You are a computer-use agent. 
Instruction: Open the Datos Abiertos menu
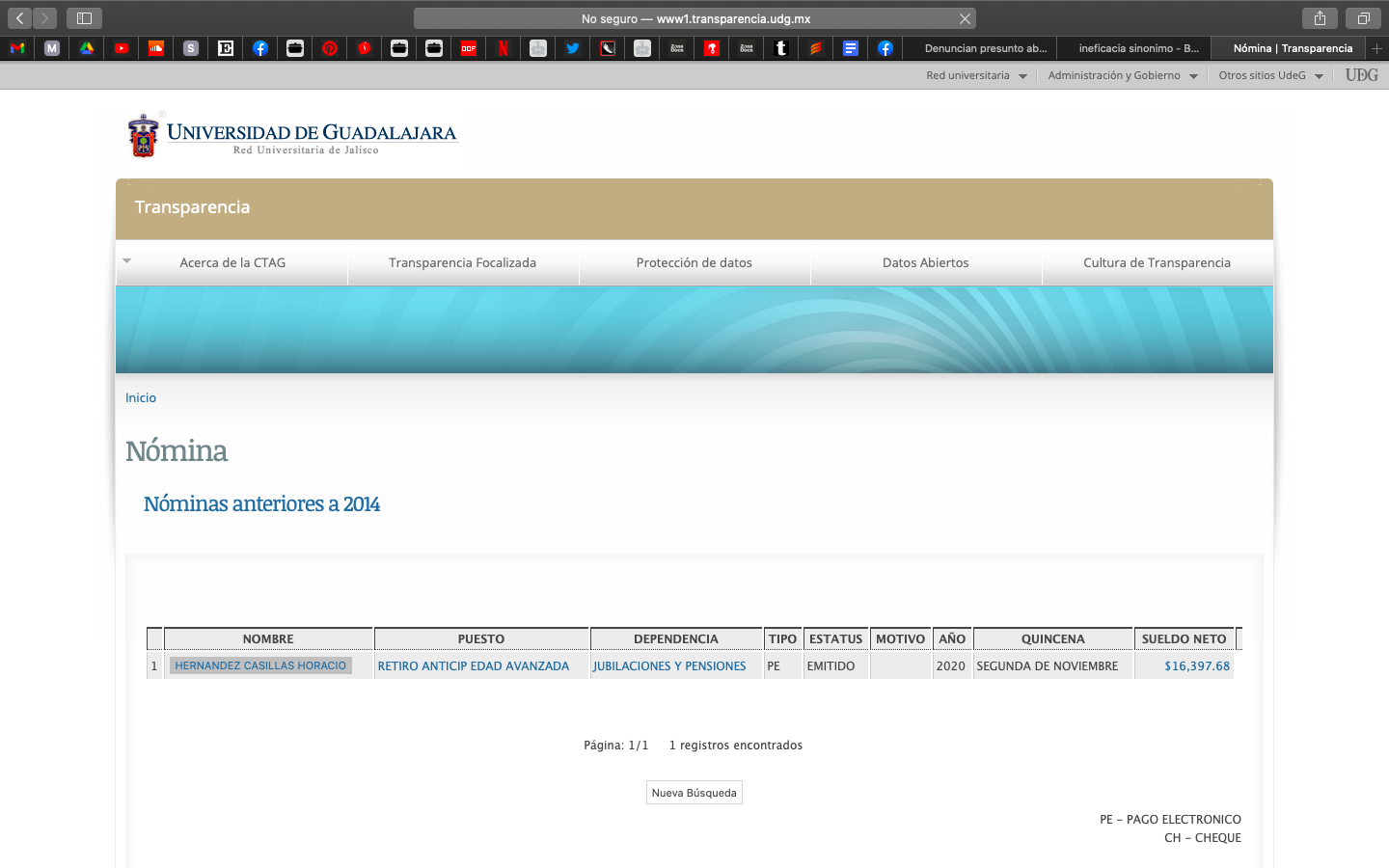(925, 262)
